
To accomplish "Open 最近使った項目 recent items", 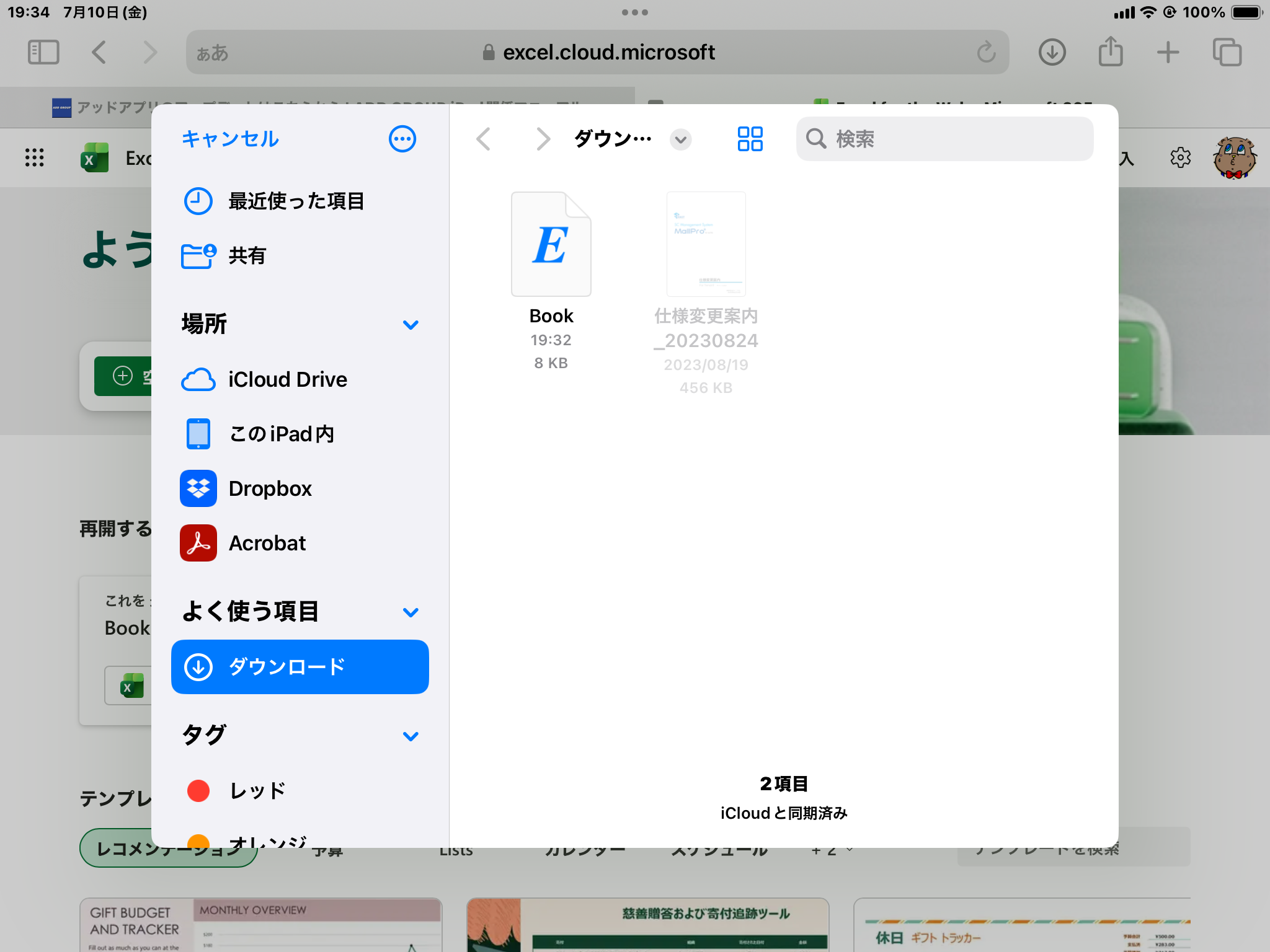I will (x=300, y=201).
